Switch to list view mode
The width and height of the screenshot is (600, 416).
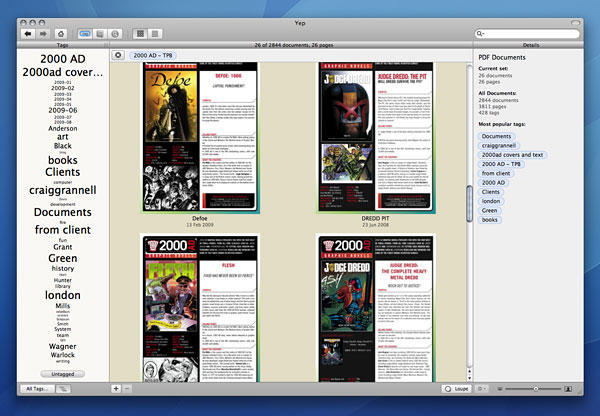point(156,33)
